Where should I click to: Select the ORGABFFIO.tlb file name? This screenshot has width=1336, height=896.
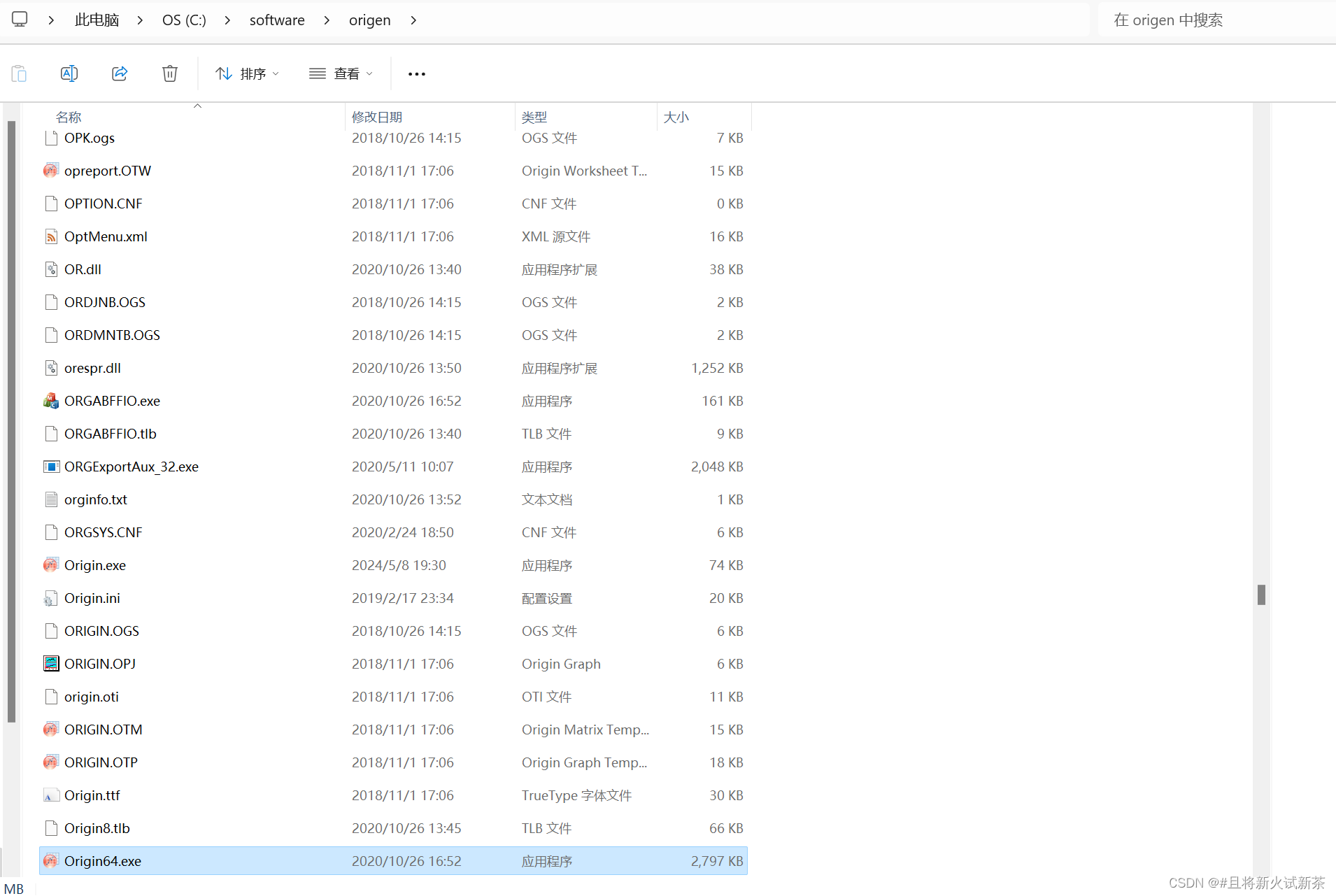(x=111, y=434)
